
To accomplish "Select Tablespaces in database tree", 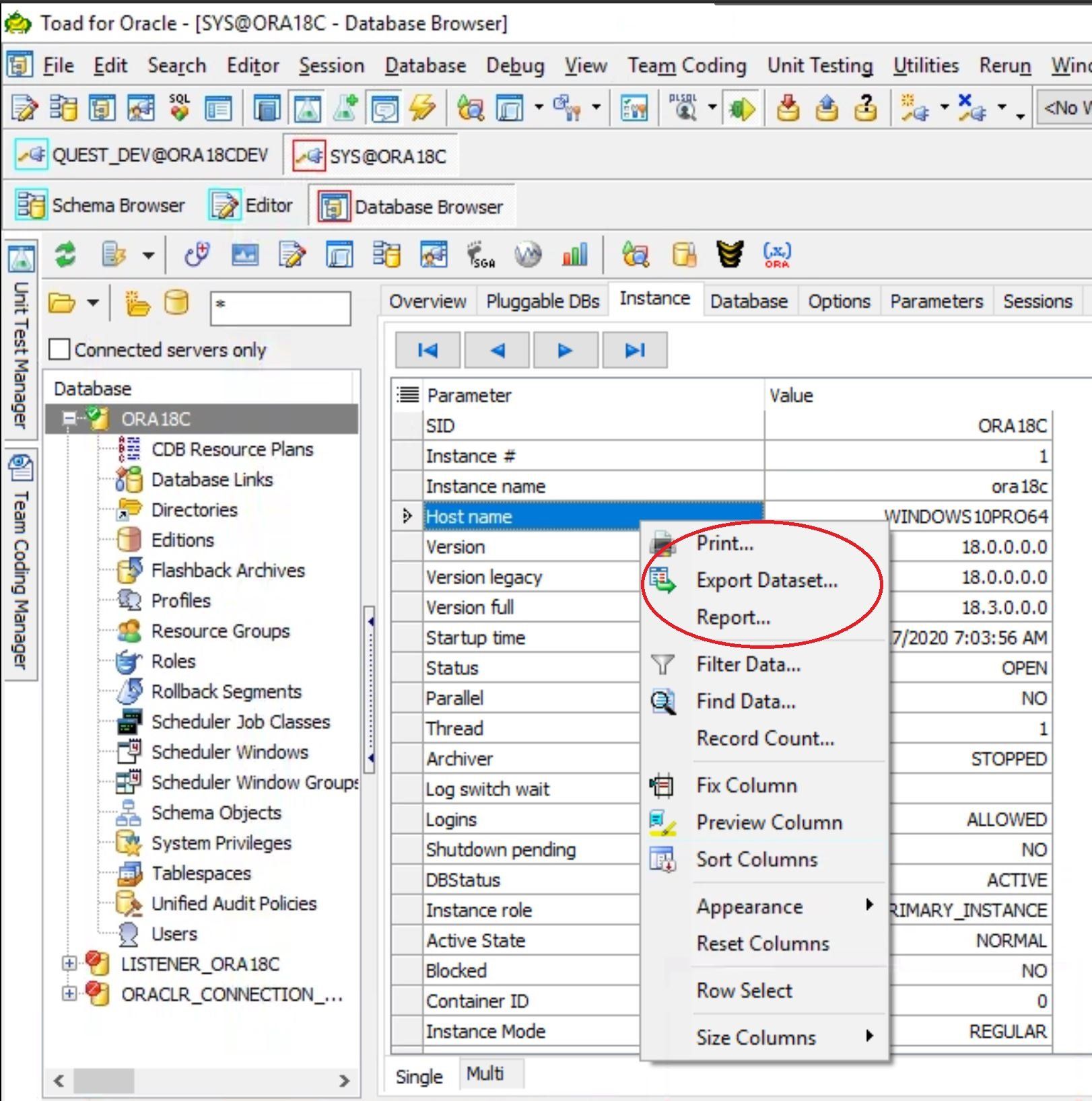I will click(201, 873).
